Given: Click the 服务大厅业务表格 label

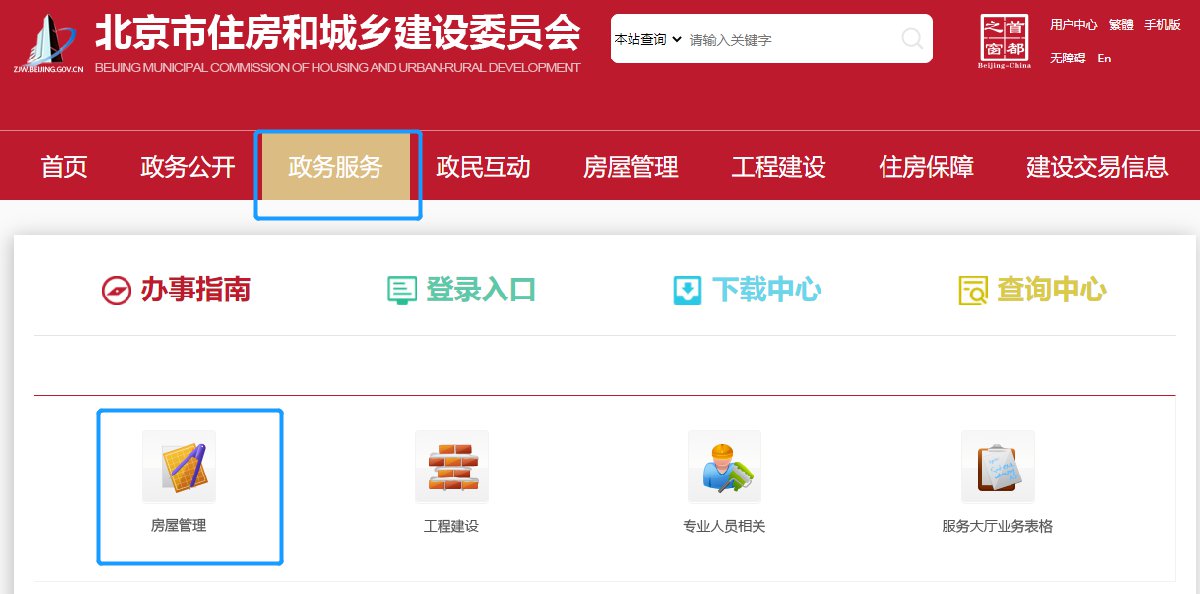Looking at the screenshot, I should click(x=998, y=526).
